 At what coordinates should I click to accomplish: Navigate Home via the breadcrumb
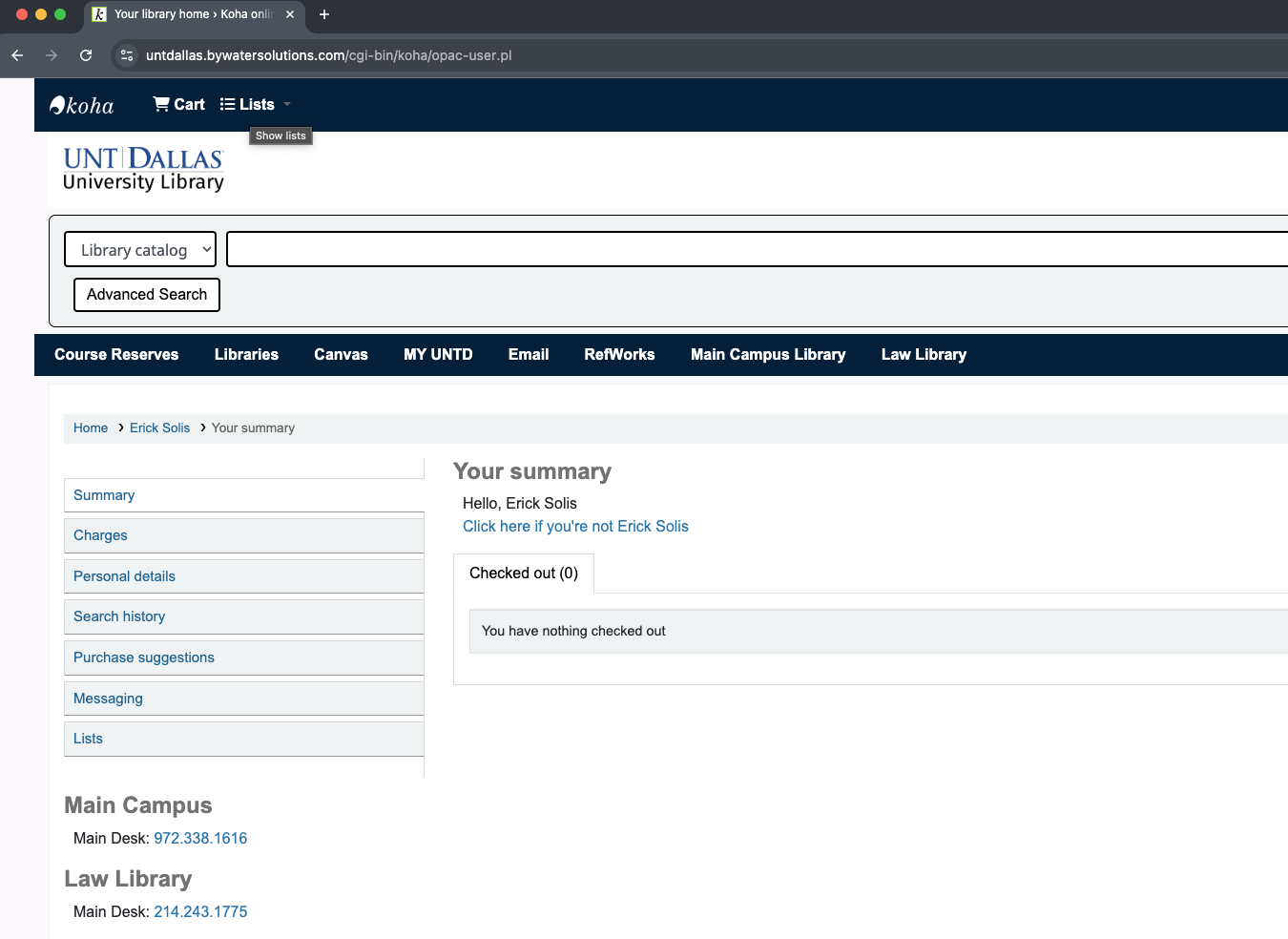(x=90, y=428)
